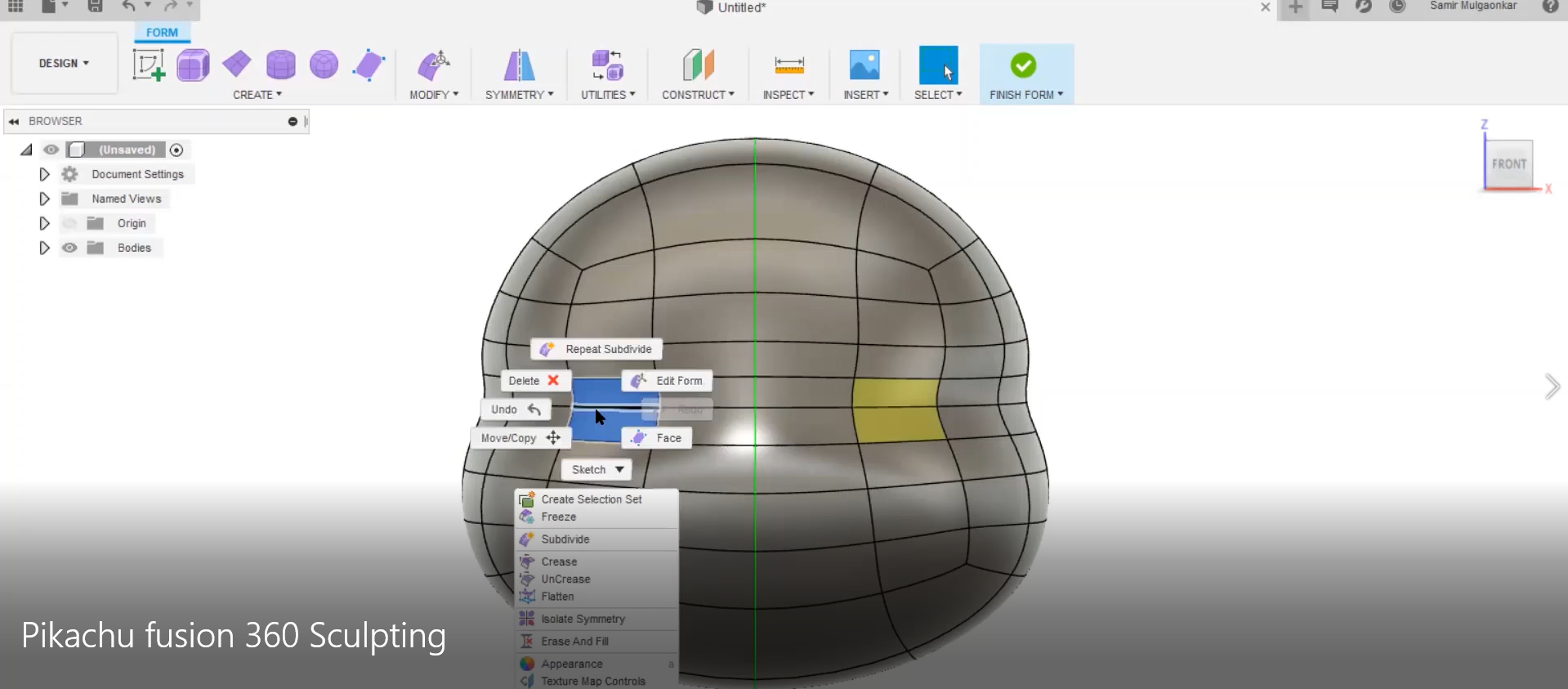This screenshot has height=689, width=1568.
Task: Click the Symmetry mirror icon
Action: 519,65
